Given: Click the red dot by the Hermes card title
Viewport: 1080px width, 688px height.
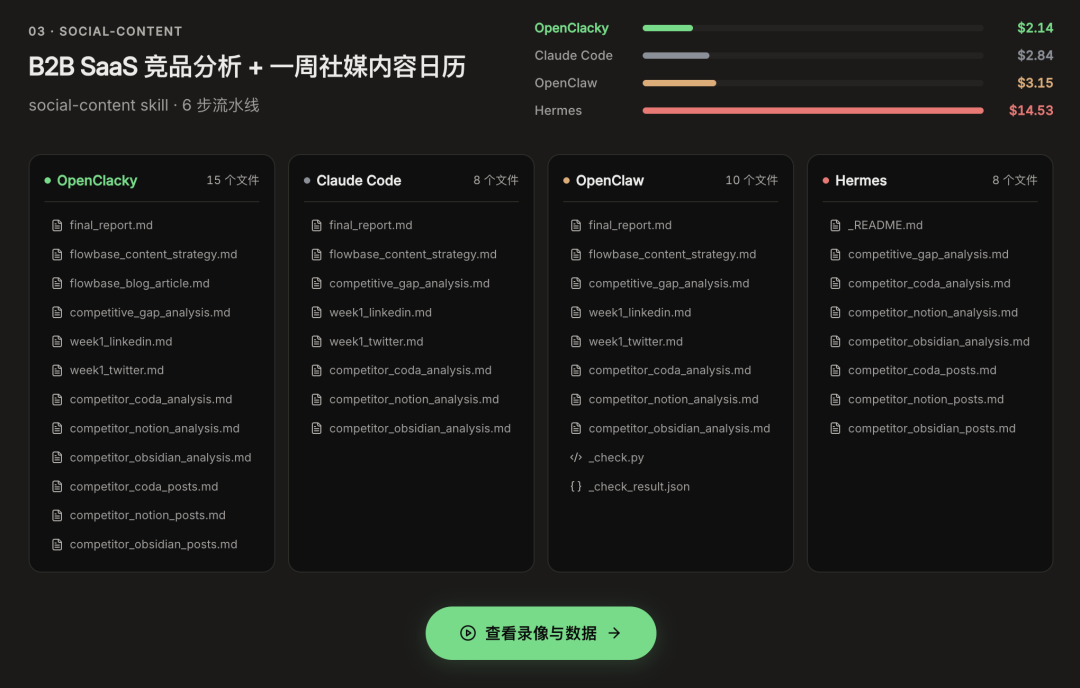Looking at the screenshot, I should 826,180.
